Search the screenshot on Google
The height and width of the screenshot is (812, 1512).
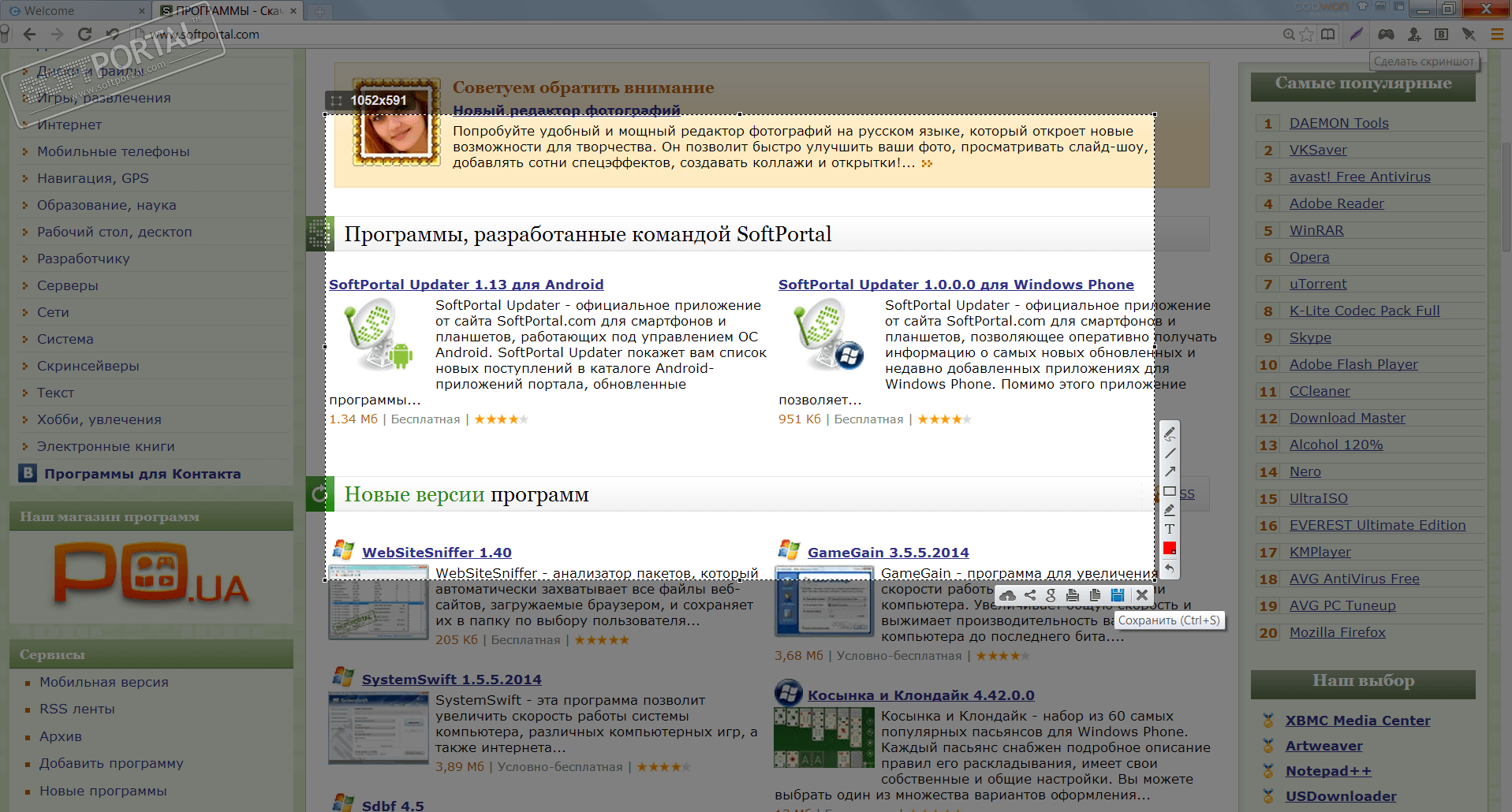tap(1051, 595)
